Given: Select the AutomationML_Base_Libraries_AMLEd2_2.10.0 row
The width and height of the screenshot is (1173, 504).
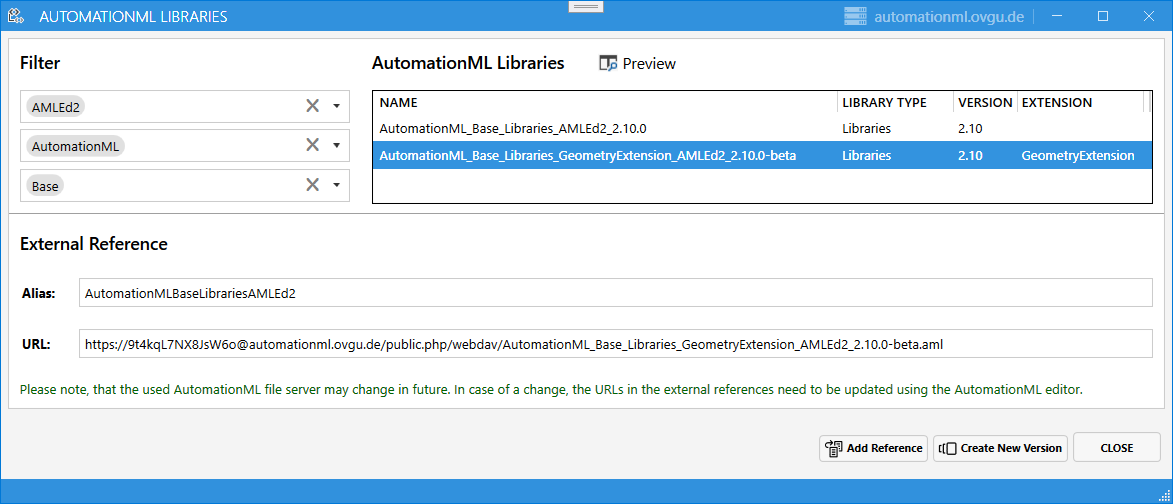Looking at the screenshot, I should coord(513,128).
